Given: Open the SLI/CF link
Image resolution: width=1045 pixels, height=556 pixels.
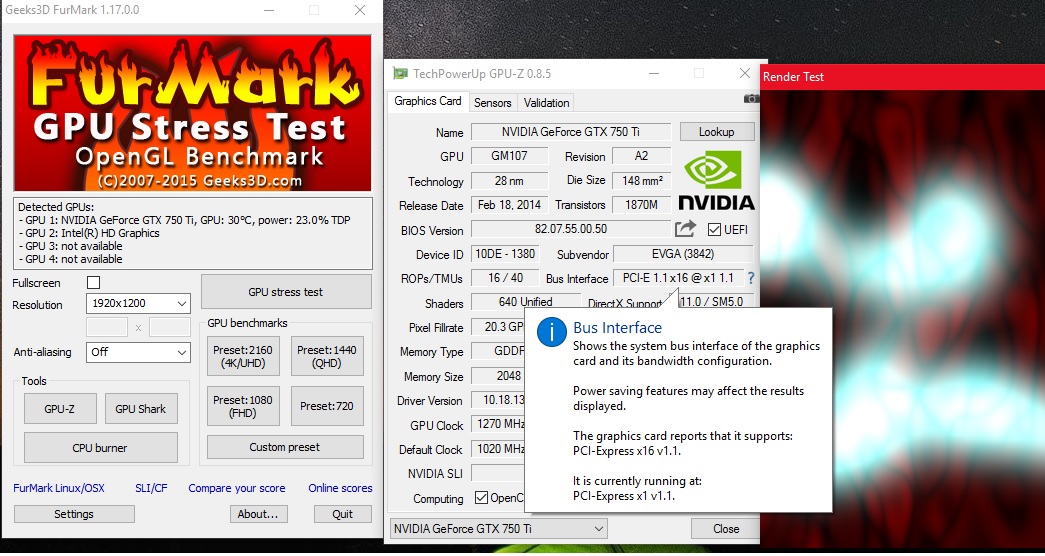Looking at the screenshot, I should click(151, 488).
